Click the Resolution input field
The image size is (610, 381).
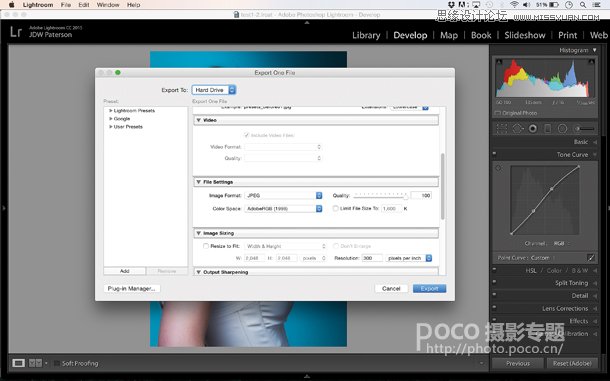[x=372, y=258]
